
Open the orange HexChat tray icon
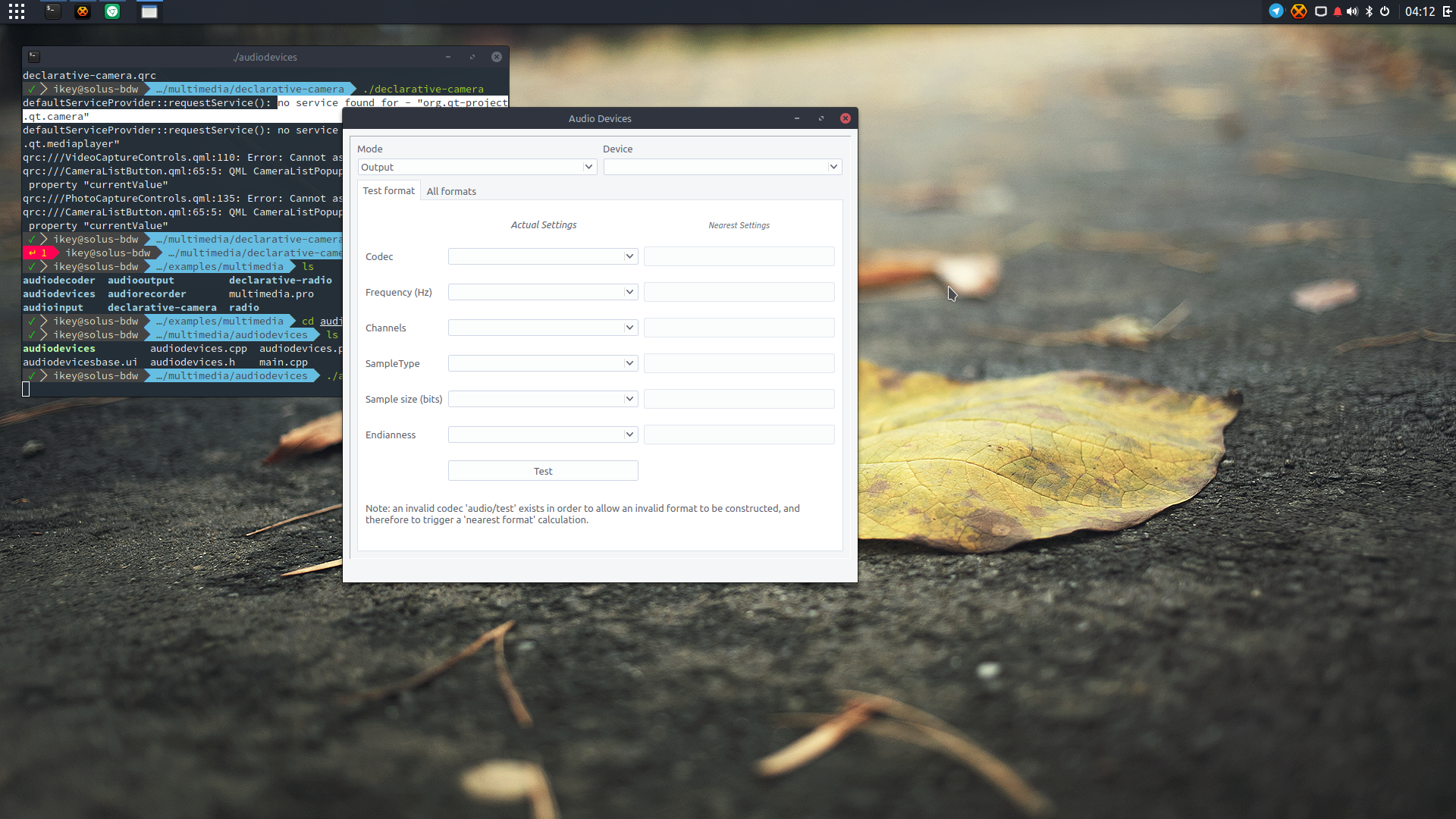[x=1299, y=11]
